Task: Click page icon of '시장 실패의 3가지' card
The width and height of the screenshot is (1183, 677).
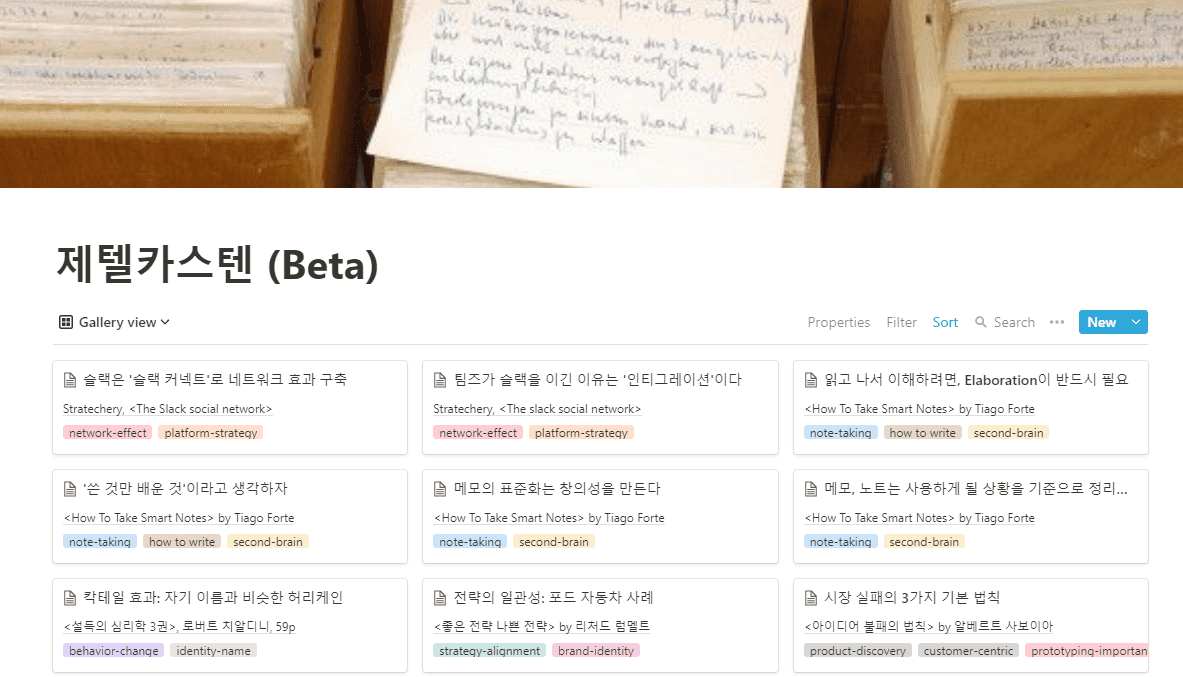Action: pos(811,598)
